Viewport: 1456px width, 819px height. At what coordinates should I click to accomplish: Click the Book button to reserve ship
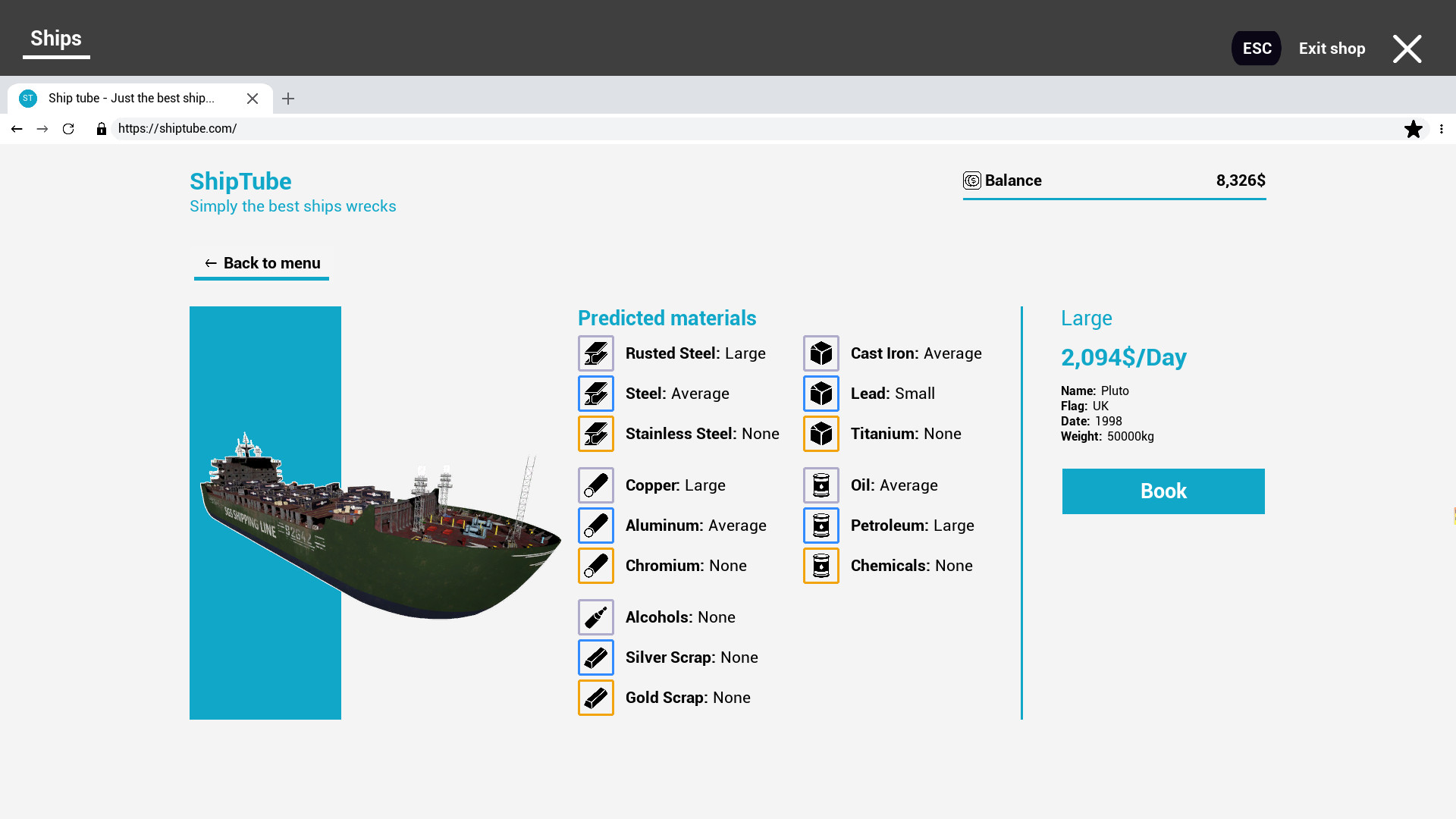[1163, 491]
